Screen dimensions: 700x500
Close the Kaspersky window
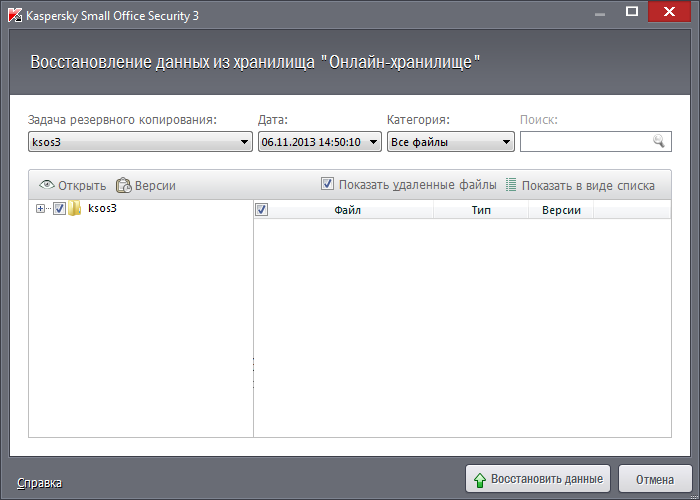pyautogui.click(x=669, y=12)
